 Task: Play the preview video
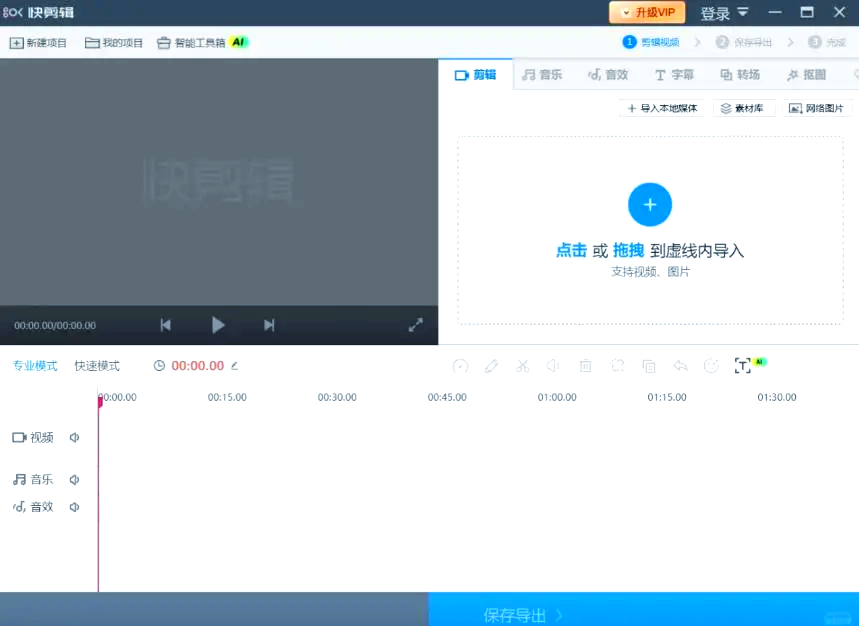click(218, 325)
